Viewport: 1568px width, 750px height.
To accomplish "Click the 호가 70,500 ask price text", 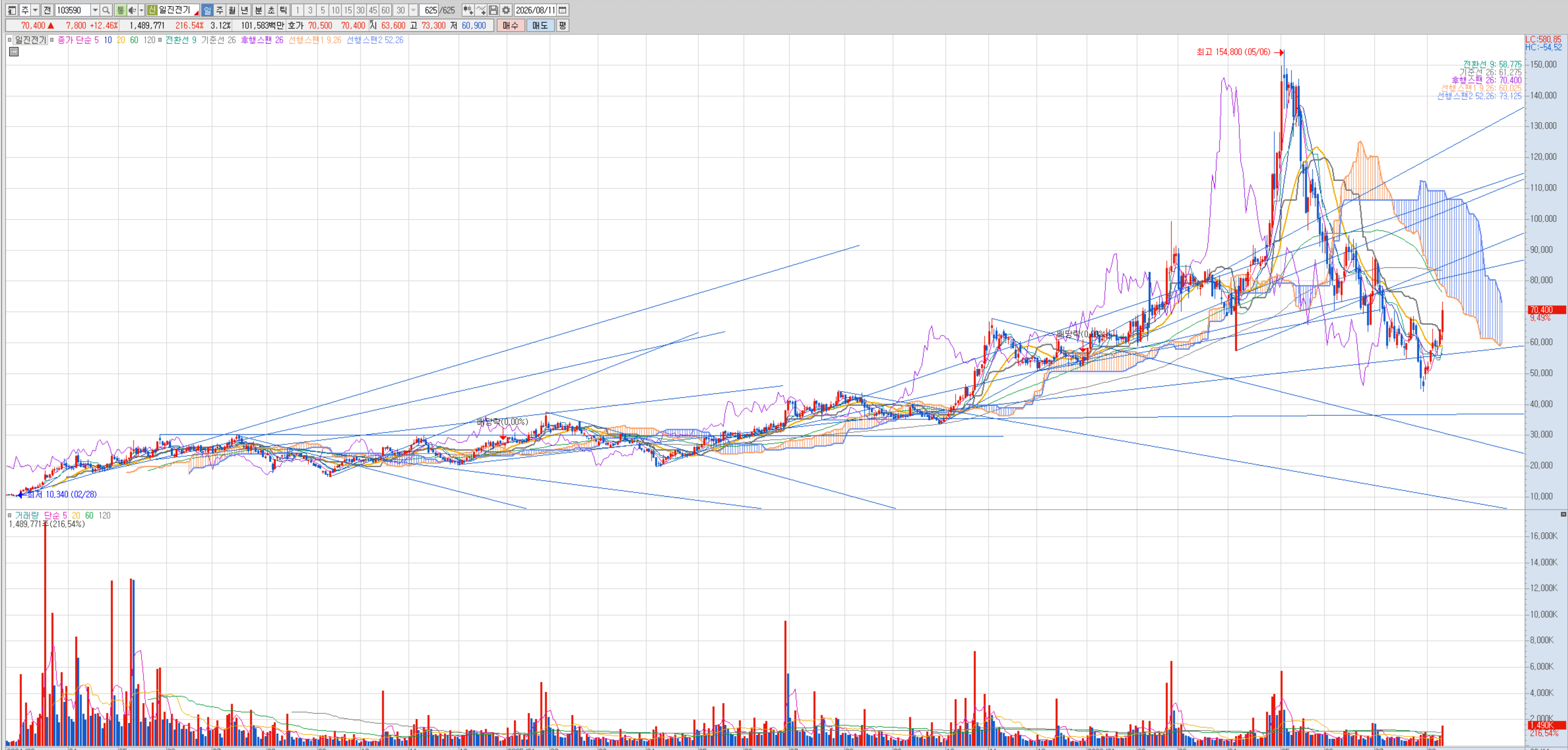I will point(310,25).
